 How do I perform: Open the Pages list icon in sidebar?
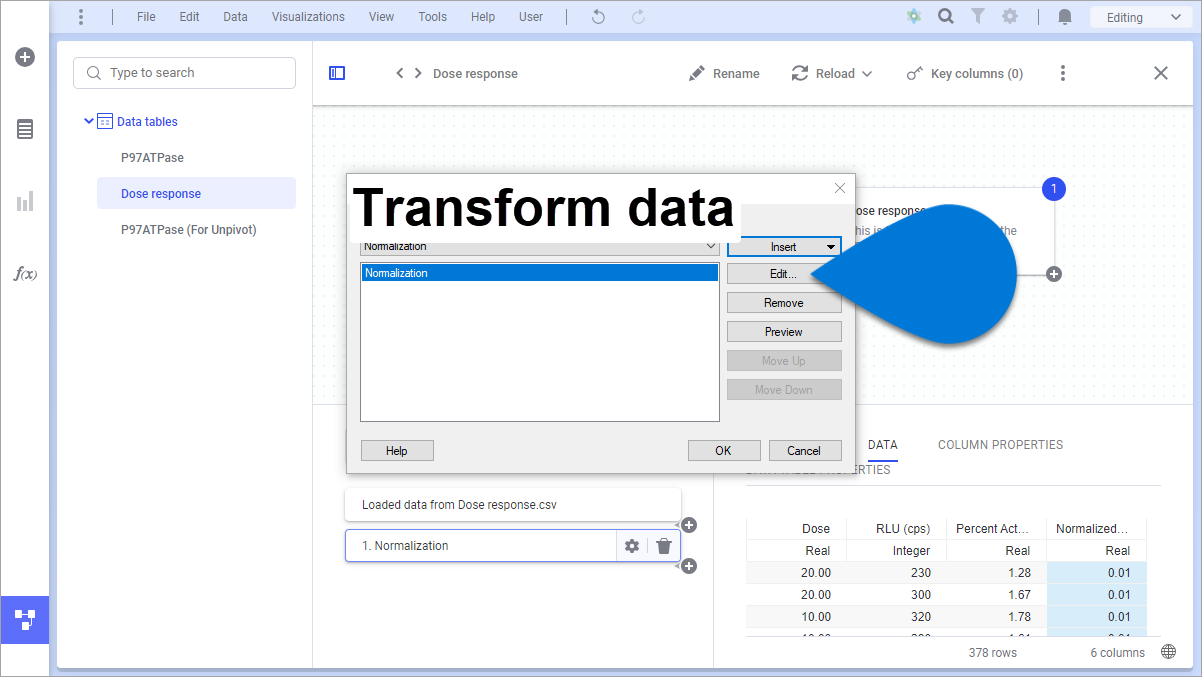[25, 129]
